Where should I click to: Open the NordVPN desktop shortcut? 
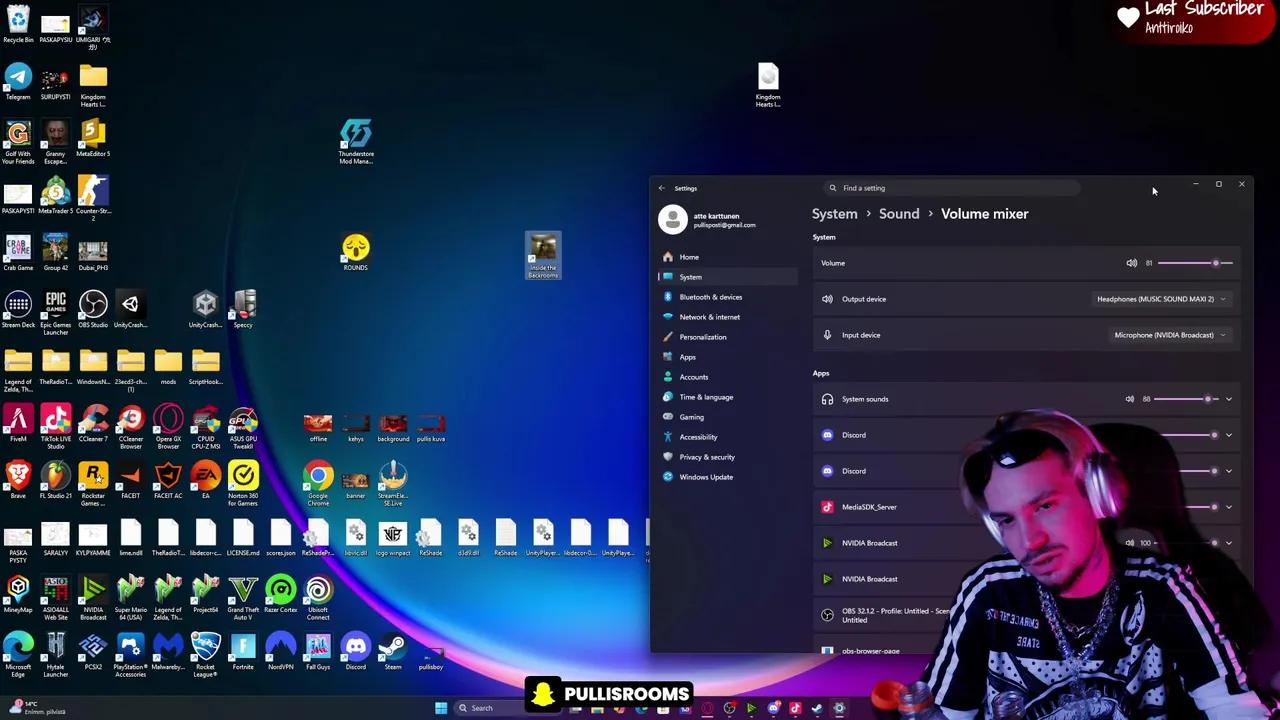pyautogui.click(x=281, y=652)
